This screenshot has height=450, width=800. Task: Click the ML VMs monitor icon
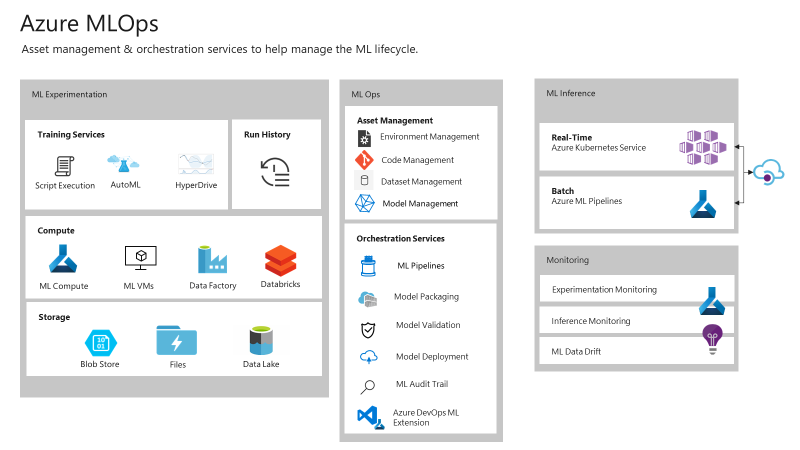pos(140,258)
